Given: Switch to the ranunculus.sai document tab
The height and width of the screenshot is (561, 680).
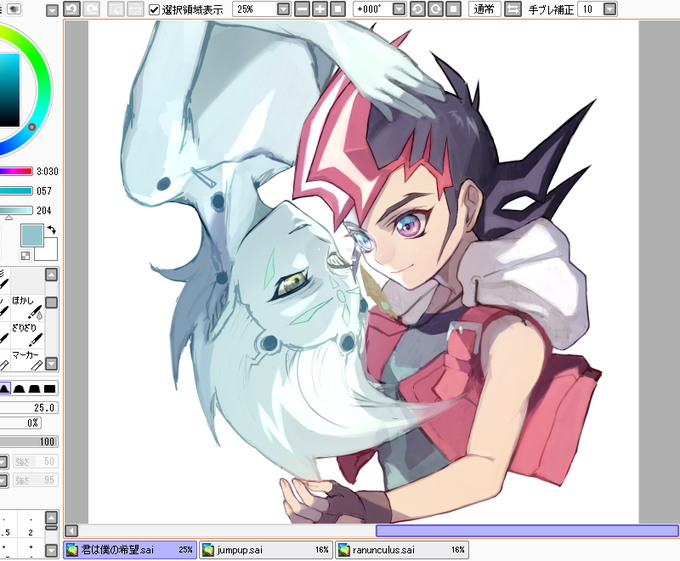Looking at the screenshot, I should click(x=402, y=550).
